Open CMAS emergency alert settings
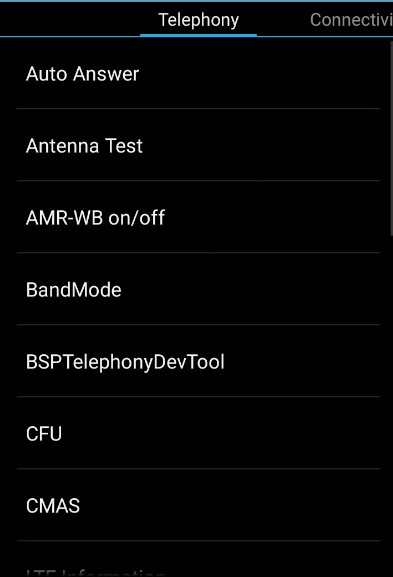The height and width of the screenshot is (577, 393). 198,505
